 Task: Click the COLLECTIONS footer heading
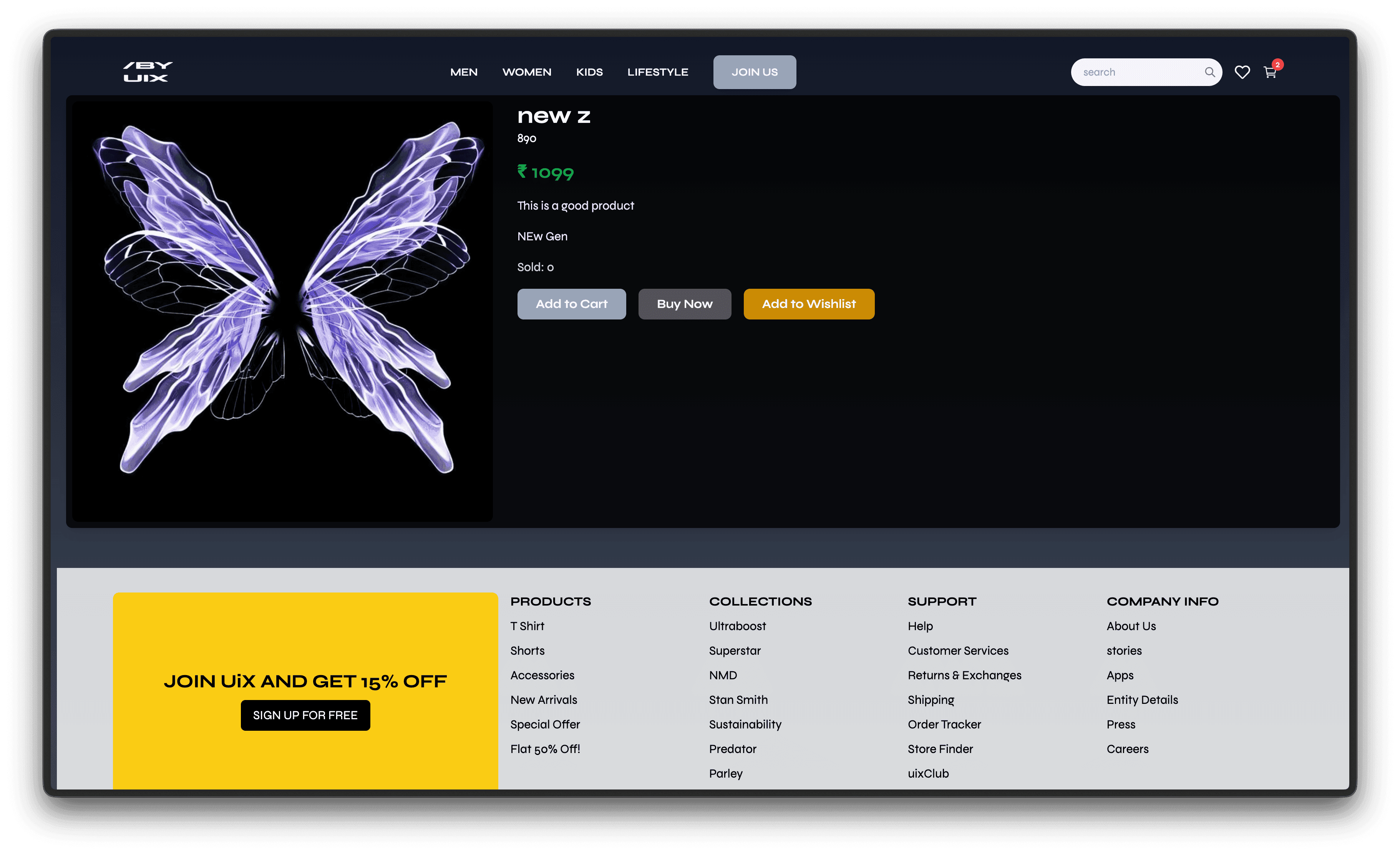coord(760,601)
